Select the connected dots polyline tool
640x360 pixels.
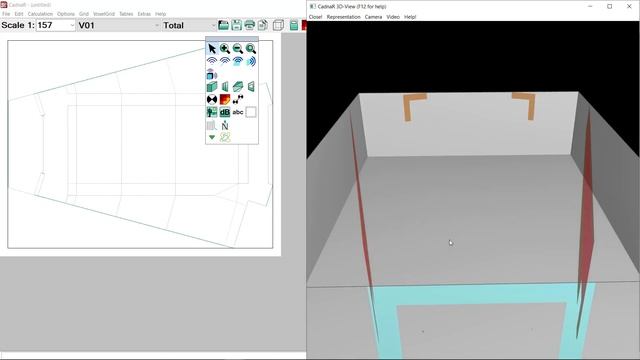(x=238, y=99)
